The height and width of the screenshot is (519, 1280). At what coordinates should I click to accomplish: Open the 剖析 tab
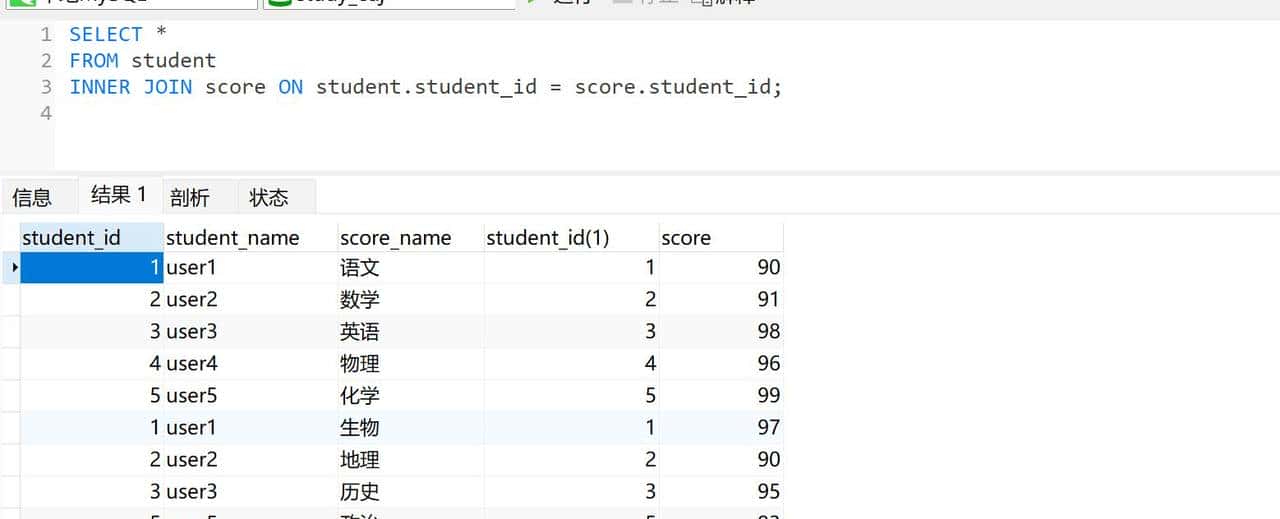190,198
